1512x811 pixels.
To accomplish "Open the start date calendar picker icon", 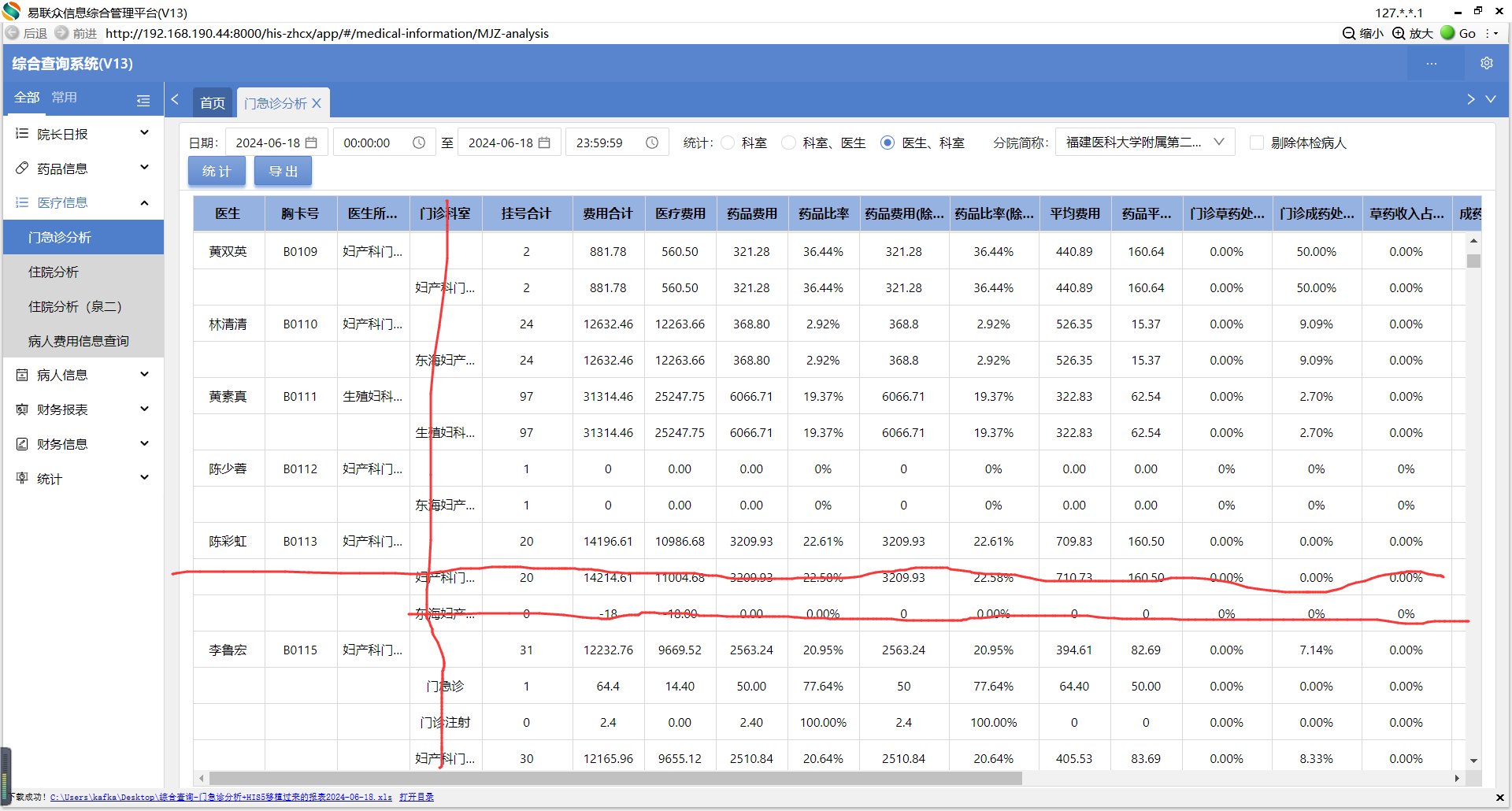I will pyautogui.click(x=311, y=143).
